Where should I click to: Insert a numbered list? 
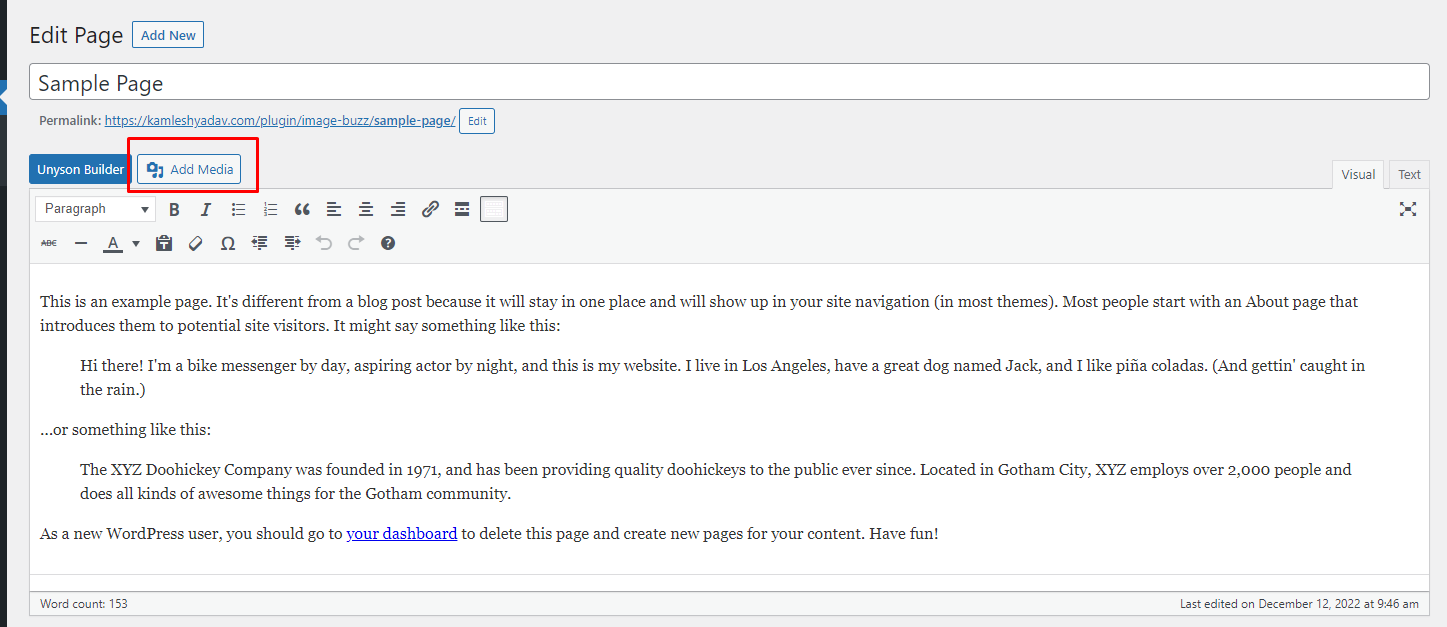[270, 209]
